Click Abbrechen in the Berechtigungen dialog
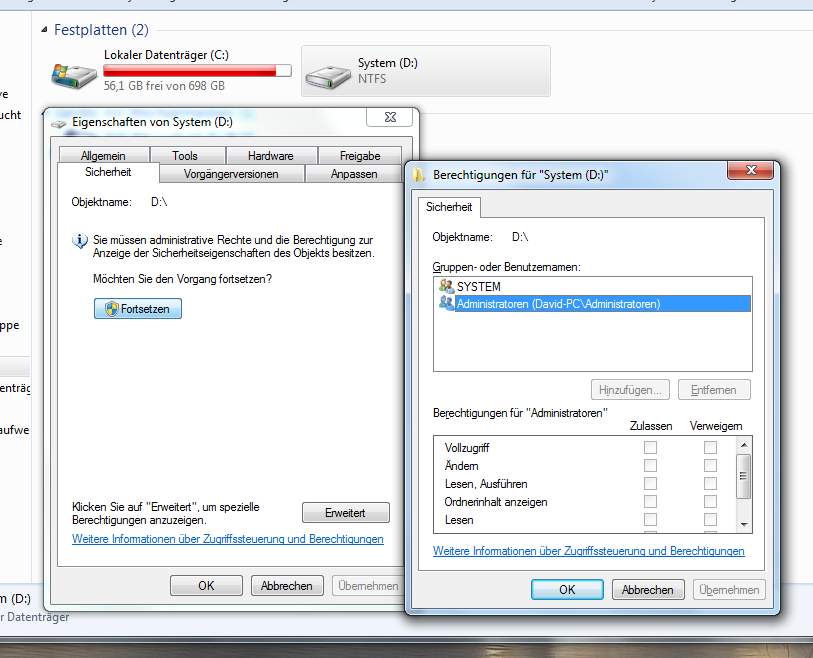The width and height of the screenshot is (813, 658). tap(648, 590)
